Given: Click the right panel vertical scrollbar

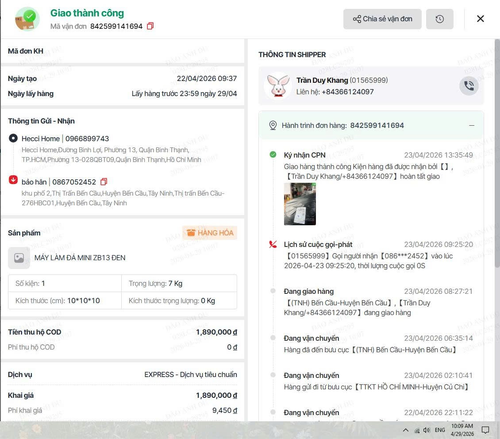Looking at the screenshot, I should tap(497, 153).
